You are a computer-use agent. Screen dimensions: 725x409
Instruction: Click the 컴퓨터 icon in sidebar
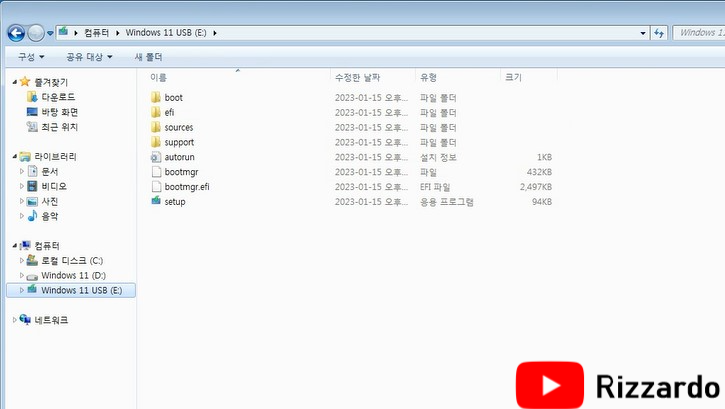click(x=25, y=245)
